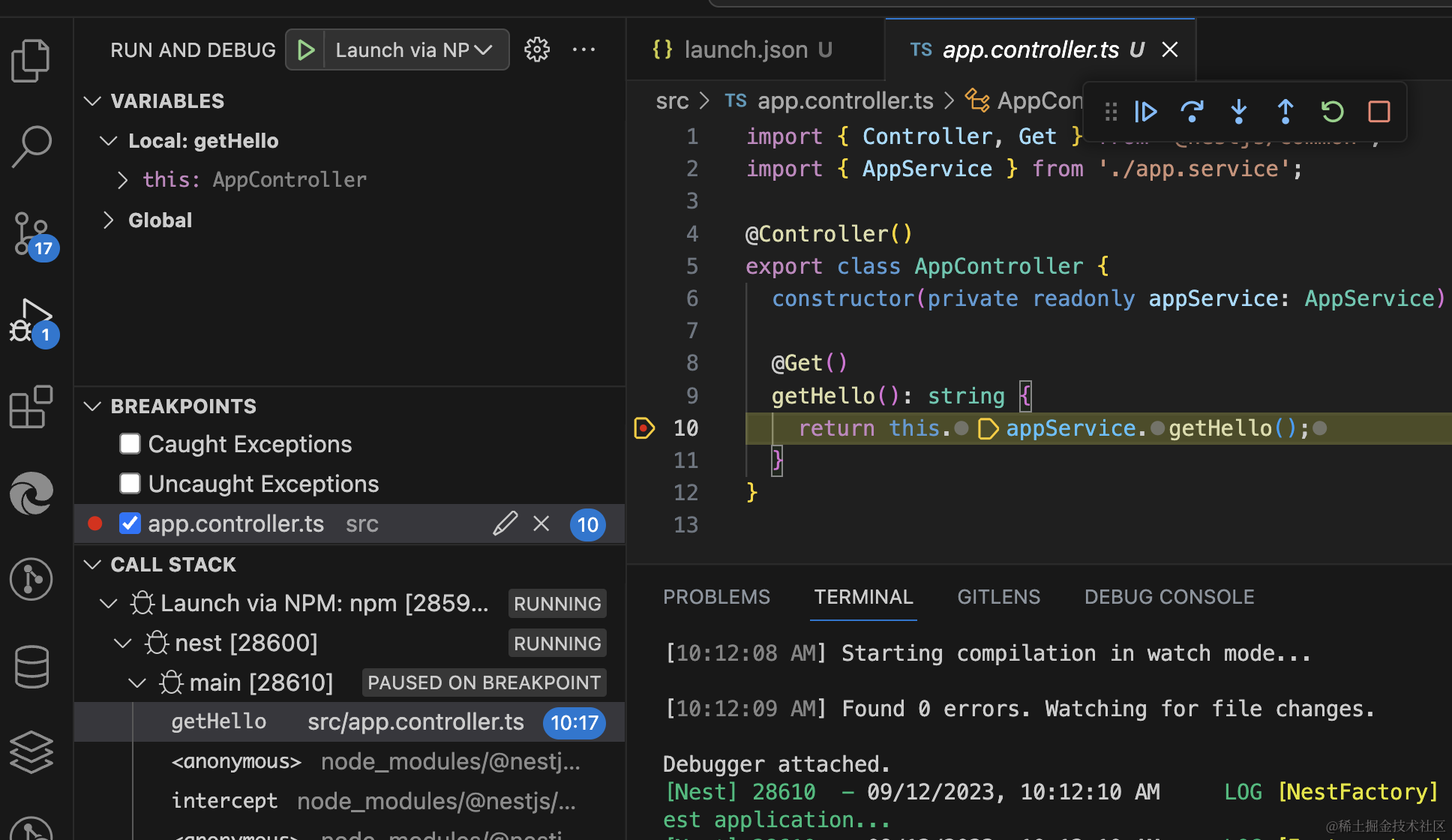The height and width of the screenshot is (840, 1452).
Task: Disable the app.controller.ts breakpoint checkbox
Action: 130,523
